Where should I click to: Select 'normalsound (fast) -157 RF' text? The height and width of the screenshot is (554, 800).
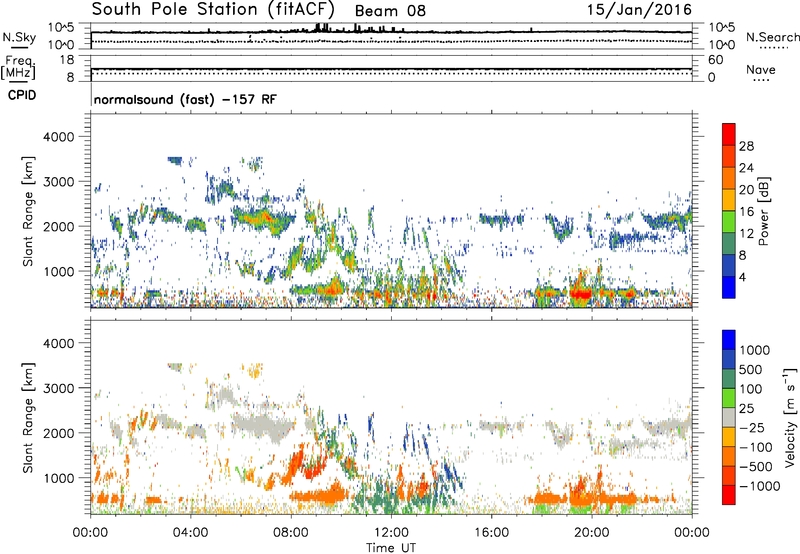pyautogui.click(x=185, y=99)
